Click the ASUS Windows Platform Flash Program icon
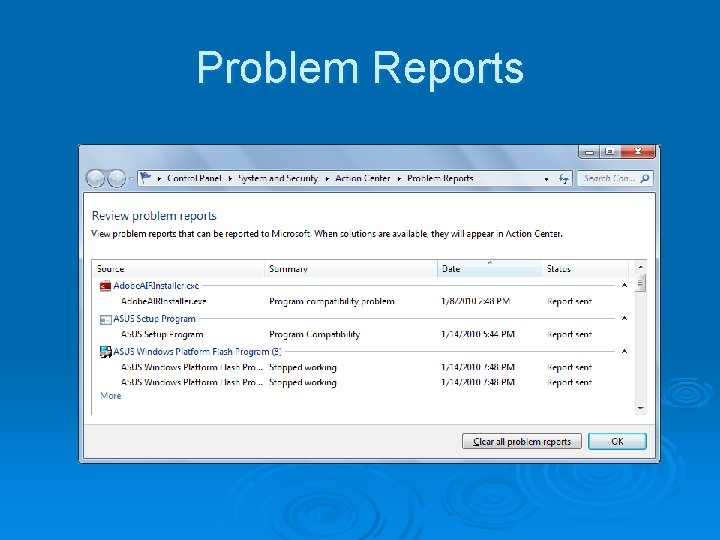 [x=105, y=352]
